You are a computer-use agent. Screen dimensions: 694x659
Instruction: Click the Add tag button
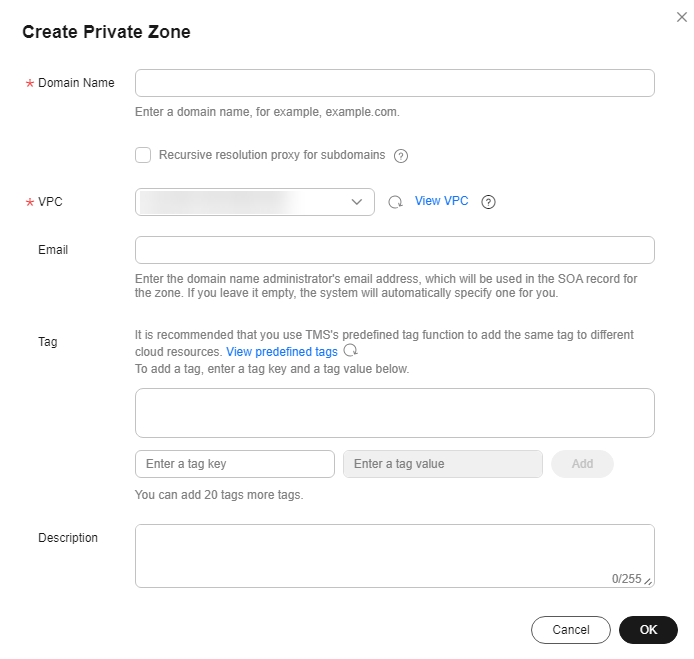582,464
